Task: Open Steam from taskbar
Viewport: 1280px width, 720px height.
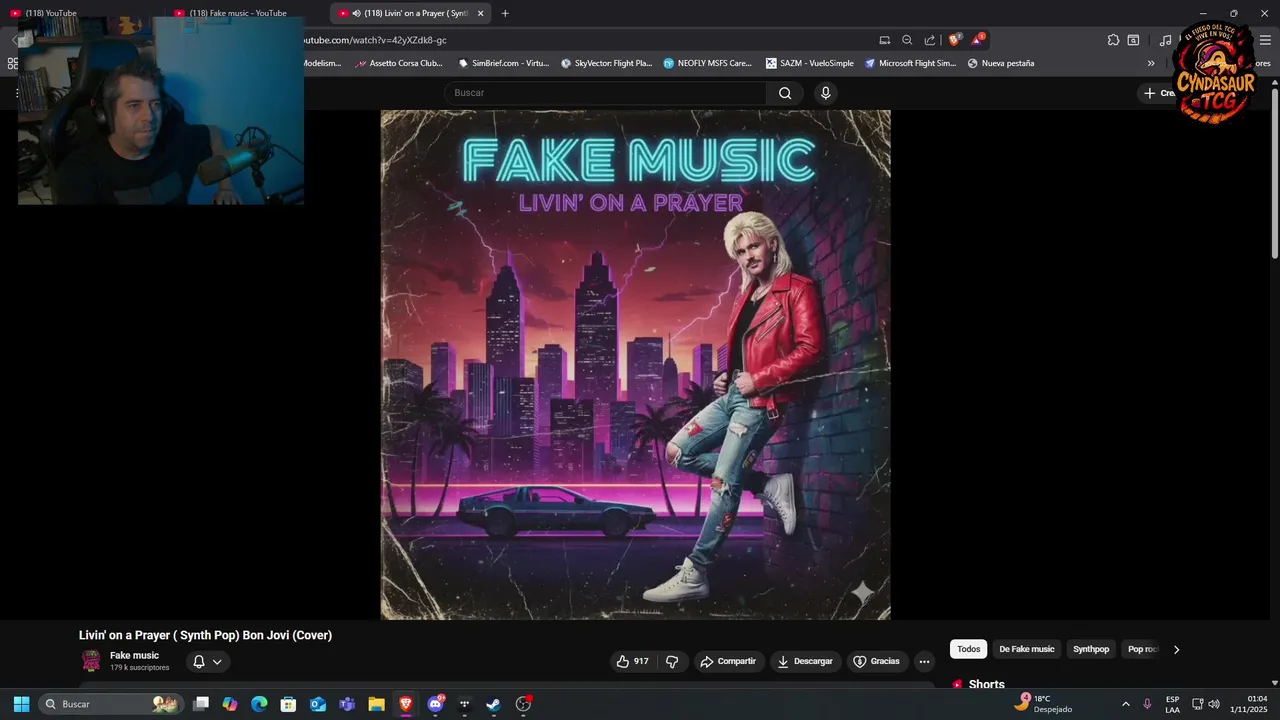Action: 493,704
